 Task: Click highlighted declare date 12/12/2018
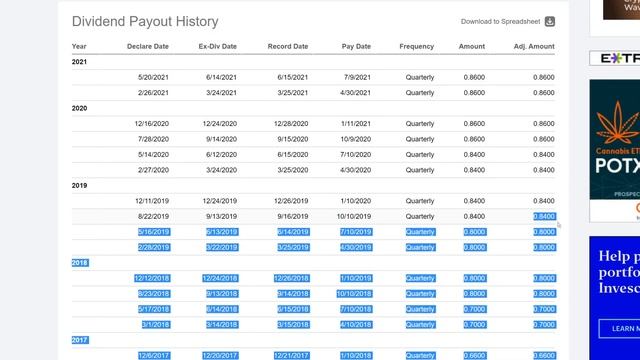click(152, 278)
